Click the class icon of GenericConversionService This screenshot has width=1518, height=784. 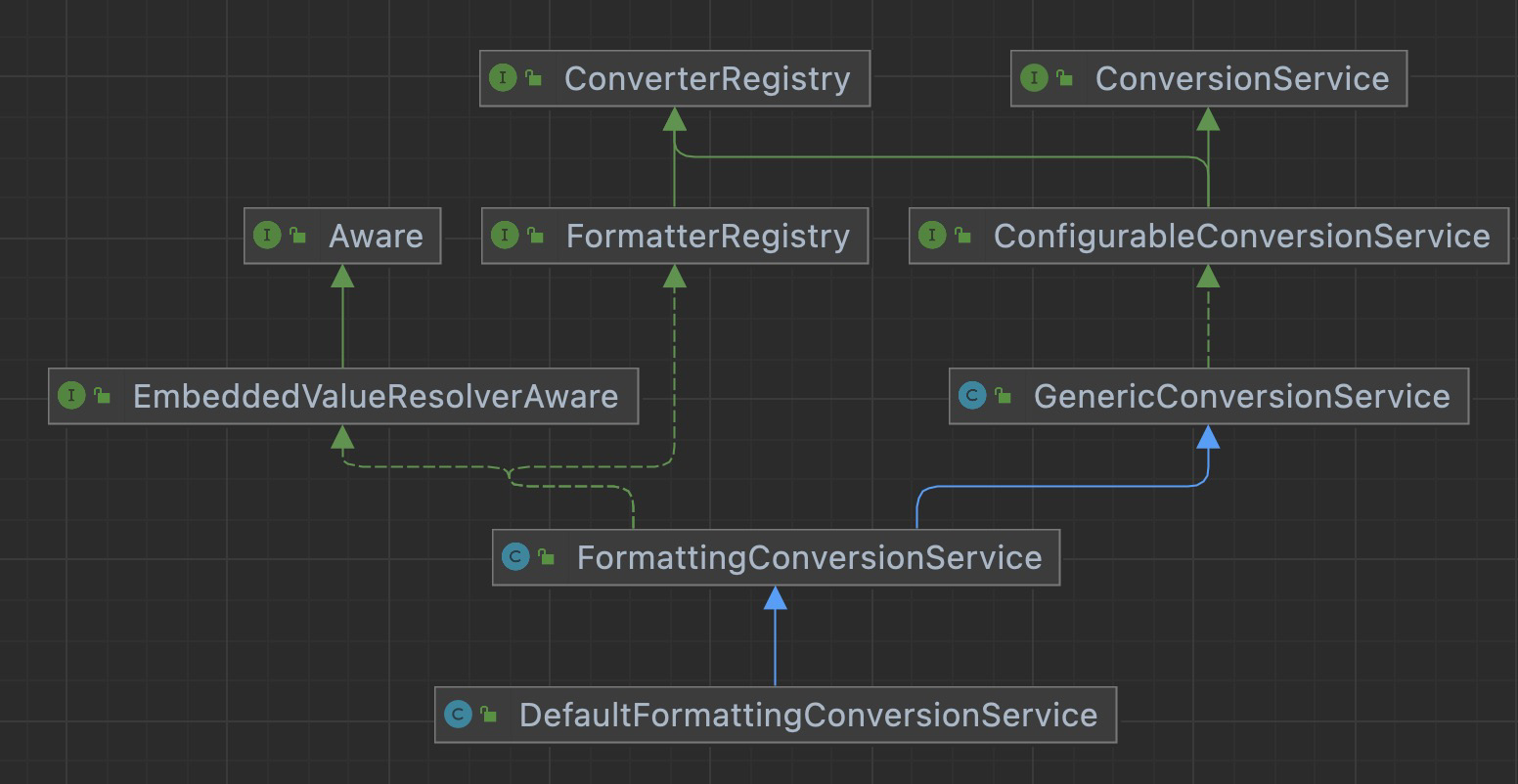[972, 396]
